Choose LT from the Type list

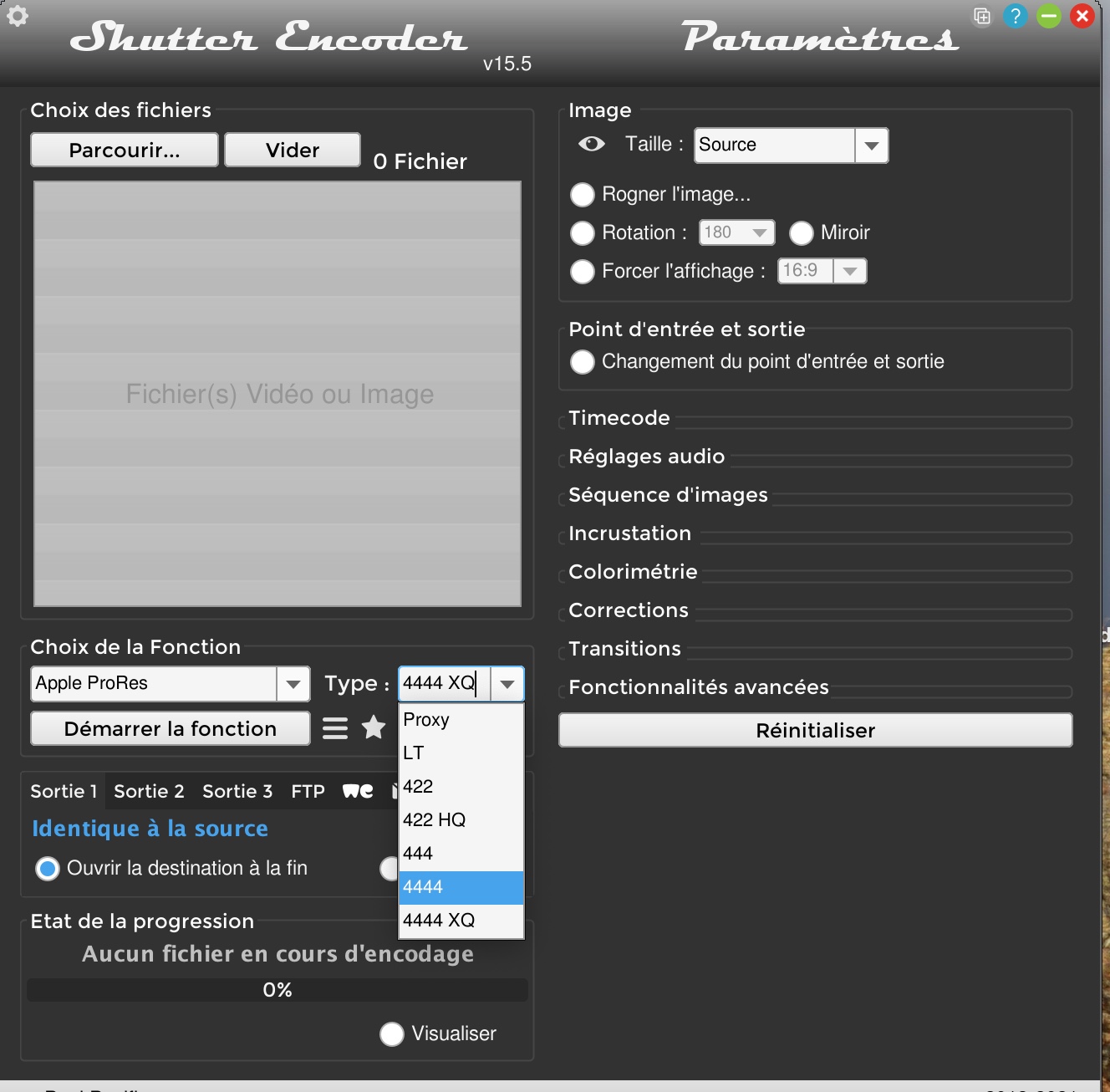pyautogui.click(x=461, y=753)
